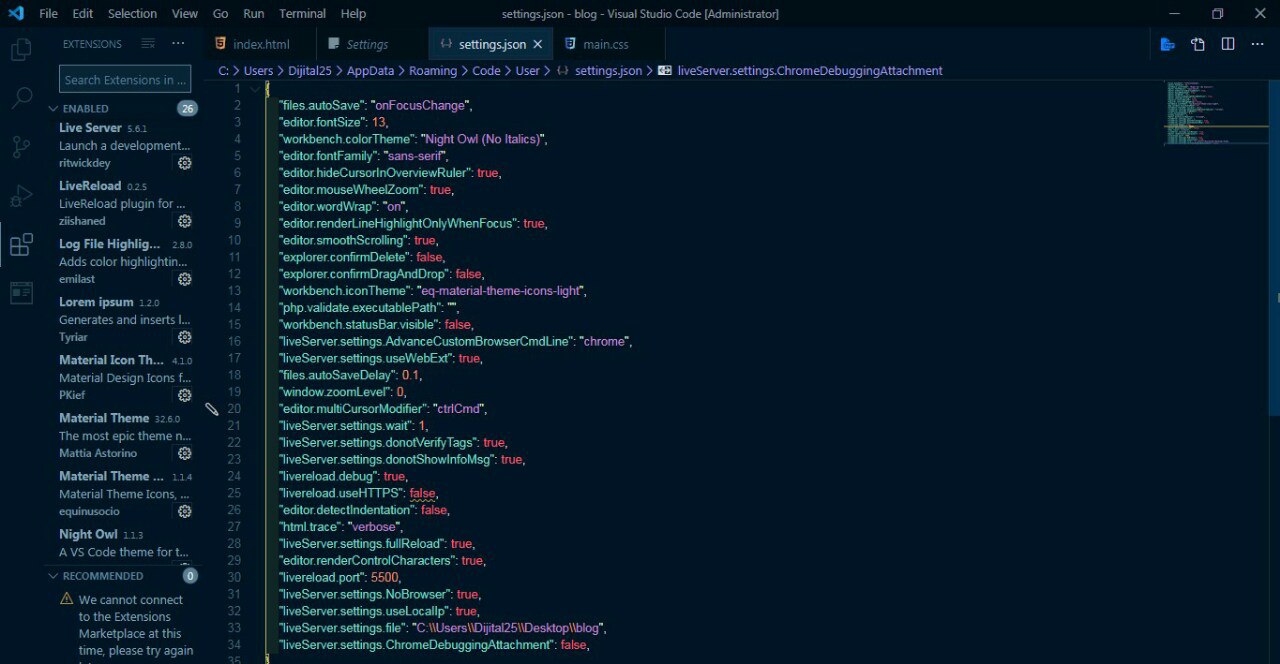Switch to main.css tab
This screenshot has width=1280, height=664.
pyautogui.click(x=608, y=44)
